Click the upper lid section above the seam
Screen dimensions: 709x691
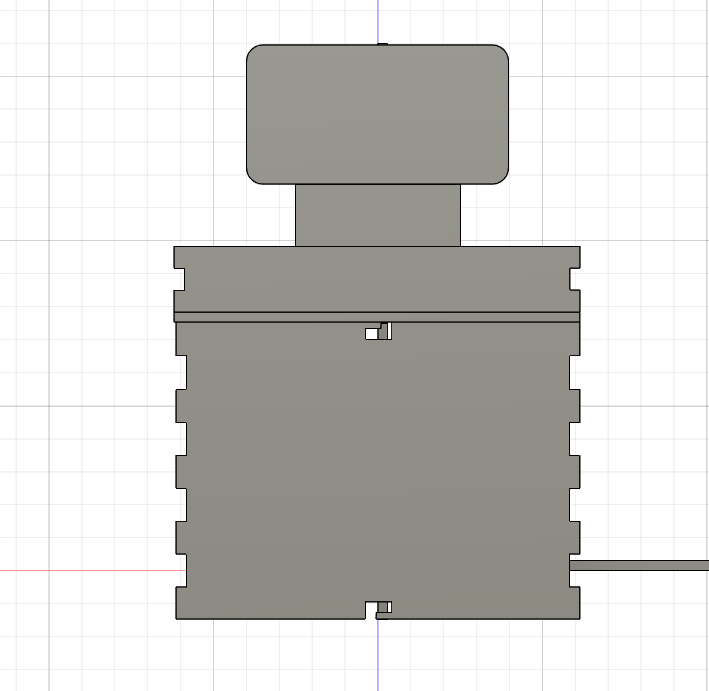(x=377, y=278)
